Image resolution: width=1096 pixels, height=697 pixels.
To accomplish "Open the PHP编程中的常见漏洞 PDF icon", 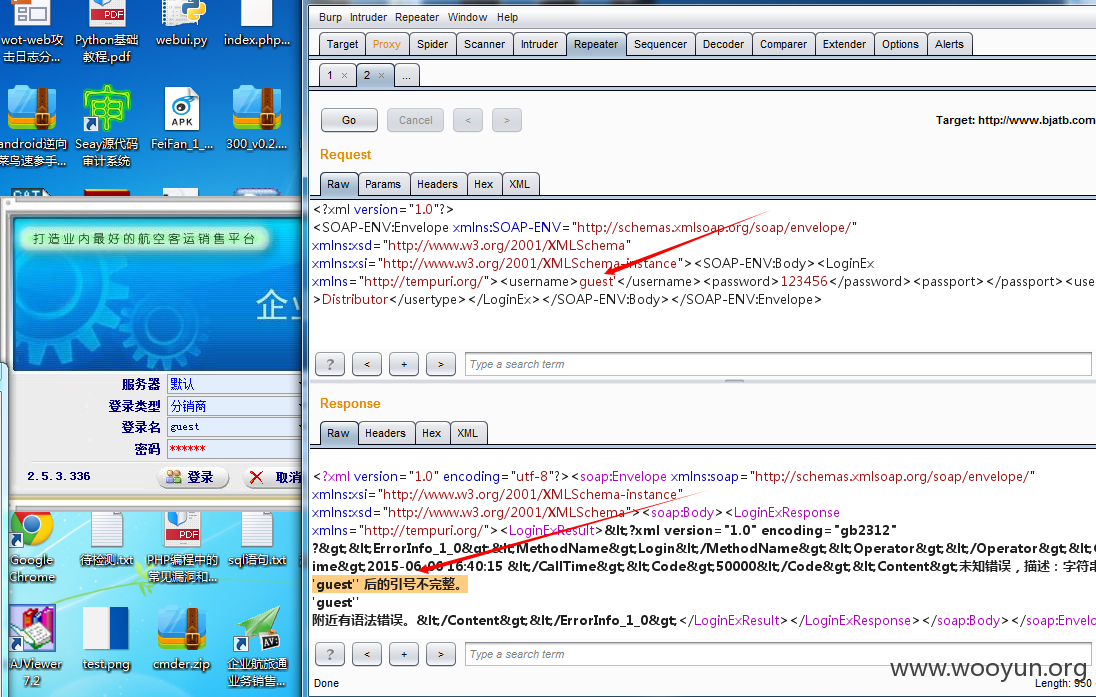I will point(182,548).
